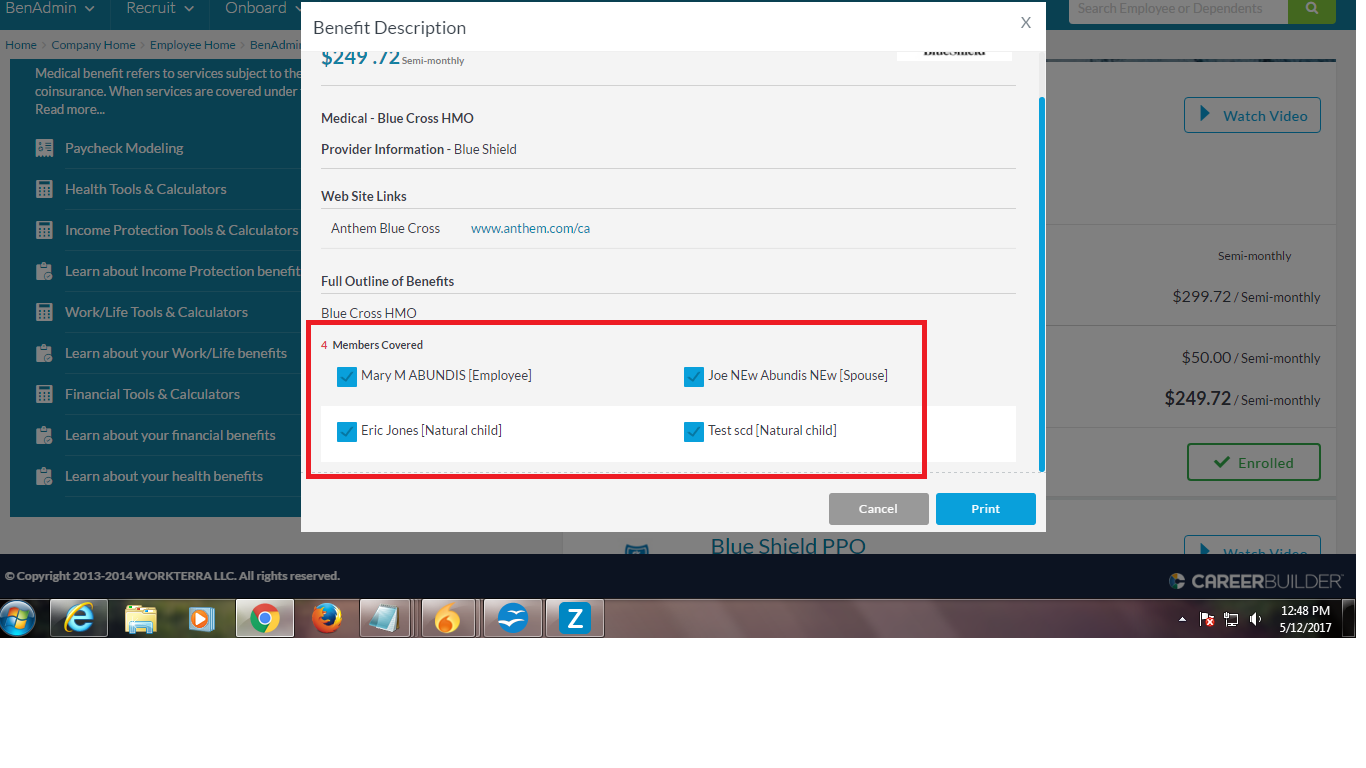1366x768 pixels.
Task: Click the Work/Life benefits clipboard icon
Action: pyautogui.click(x=44, y=353)
